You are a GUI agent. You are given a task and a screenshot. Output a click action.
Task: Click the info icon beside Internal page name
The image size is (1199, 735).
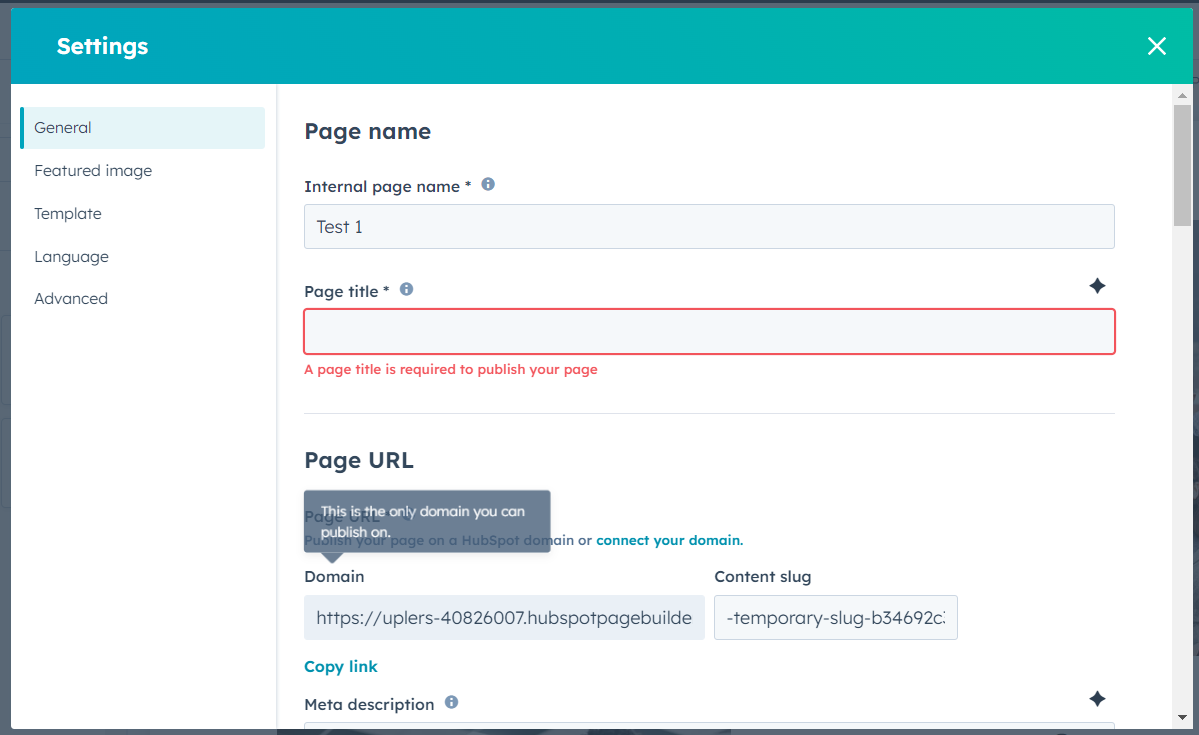pos(488,184)
